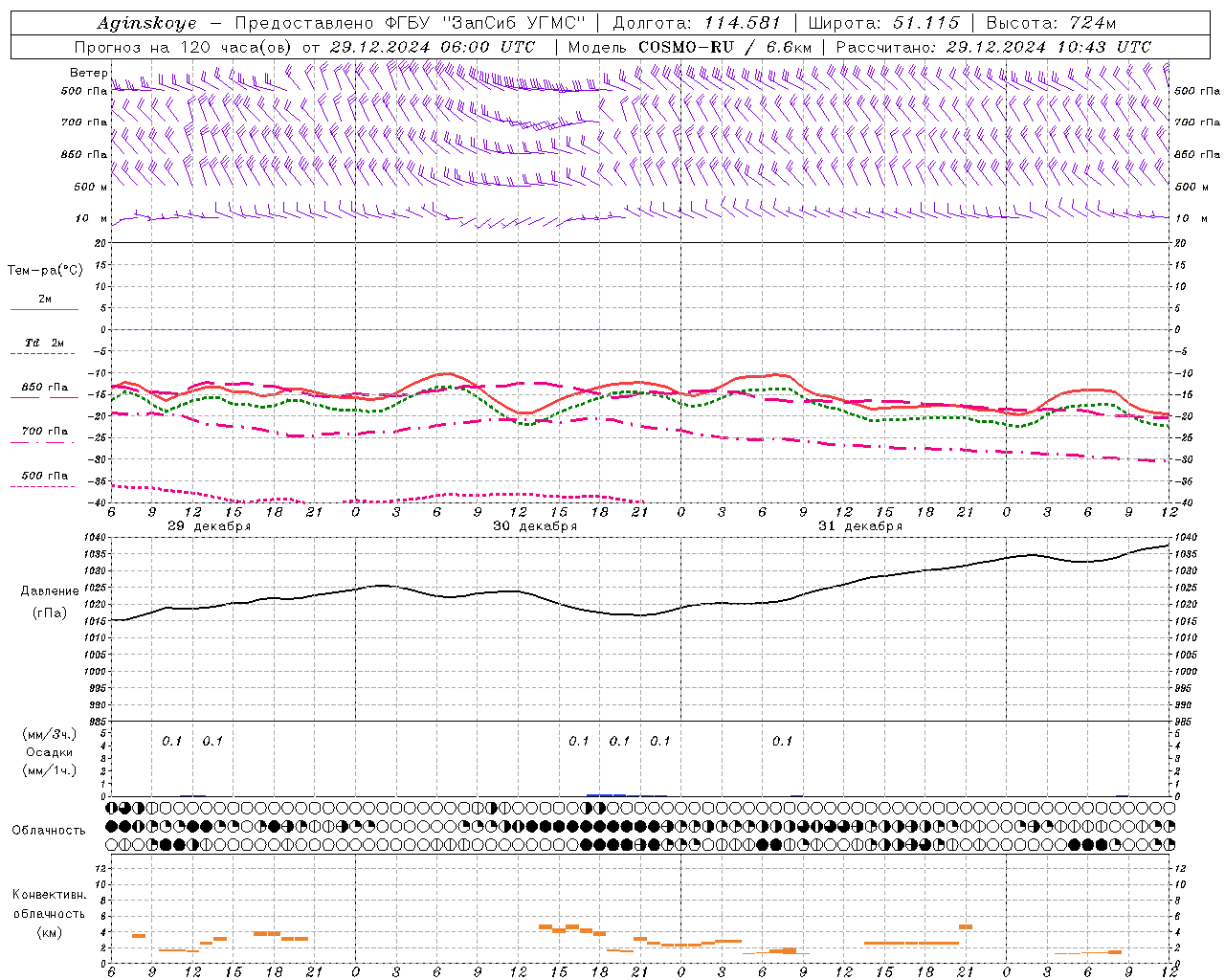The width and height of the screenshot is (1225, 980).
Task: Click "700 гПа" label in temperature legend
Action: 45,432
